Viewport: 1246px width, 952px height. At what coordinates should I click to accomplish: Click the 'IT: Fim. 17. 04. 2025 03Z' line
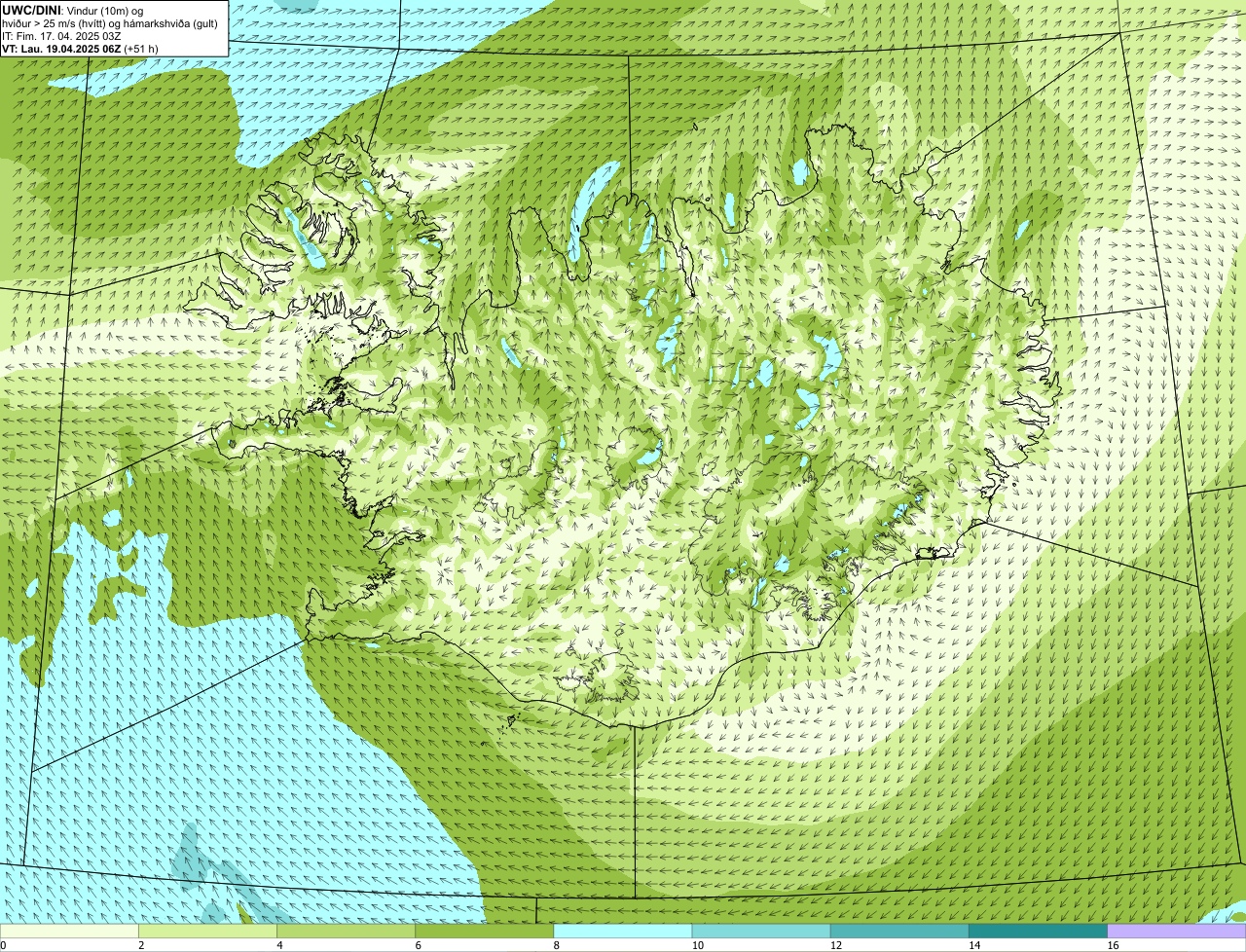tap(61, 35)
